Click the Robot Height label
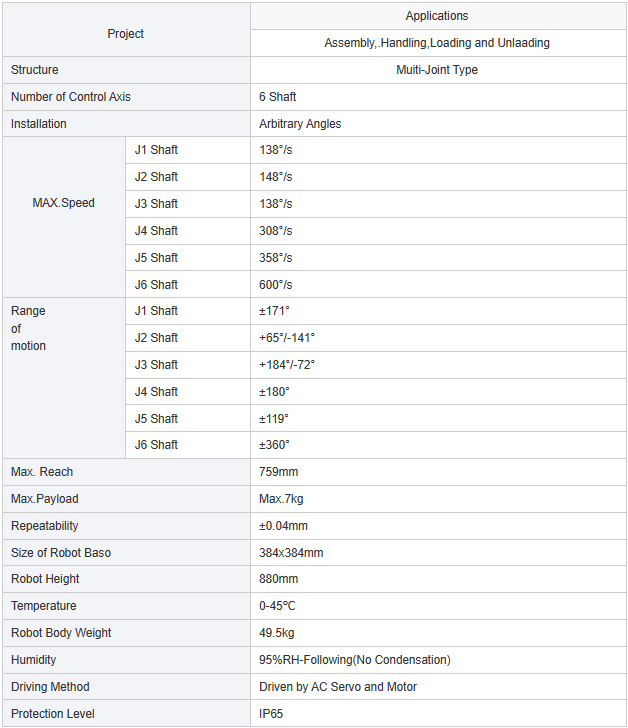 point(45,579)
